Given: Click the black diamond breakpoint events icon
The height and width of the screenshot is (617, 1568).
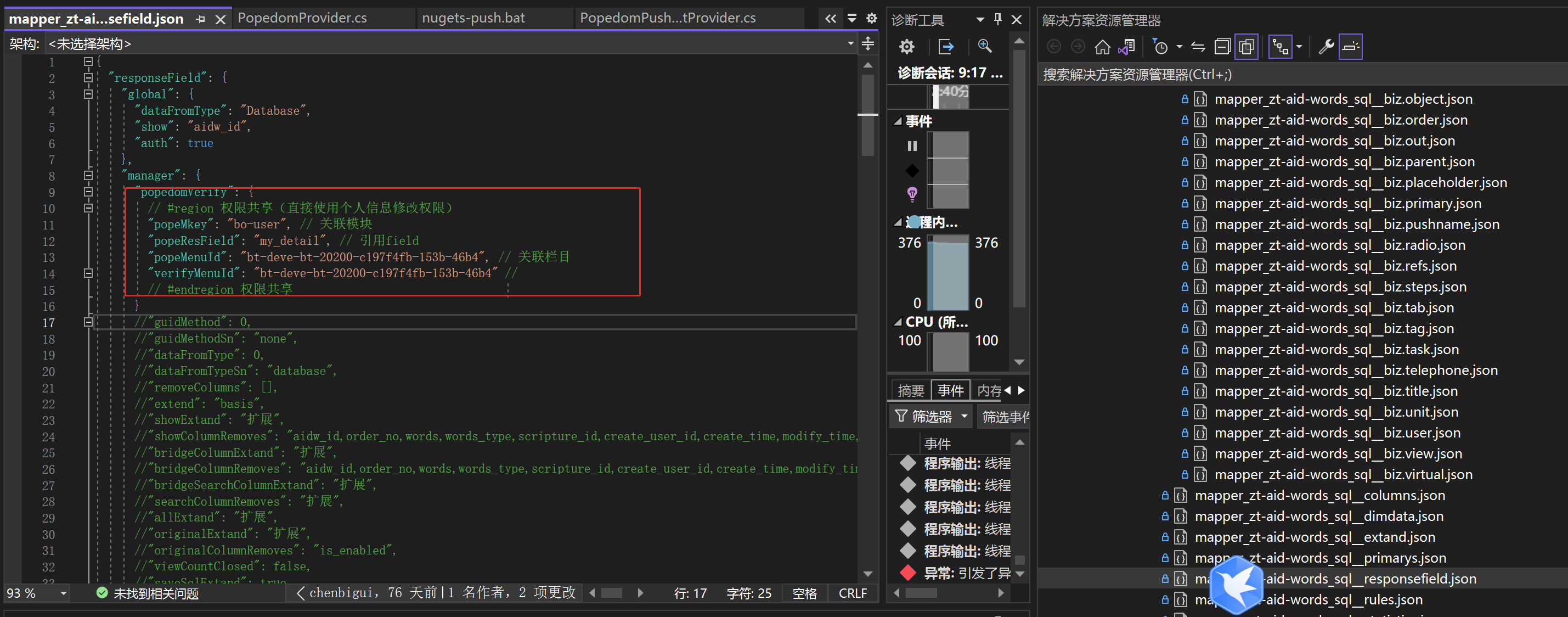Looking at the screenshot, I should coord(912,171).
